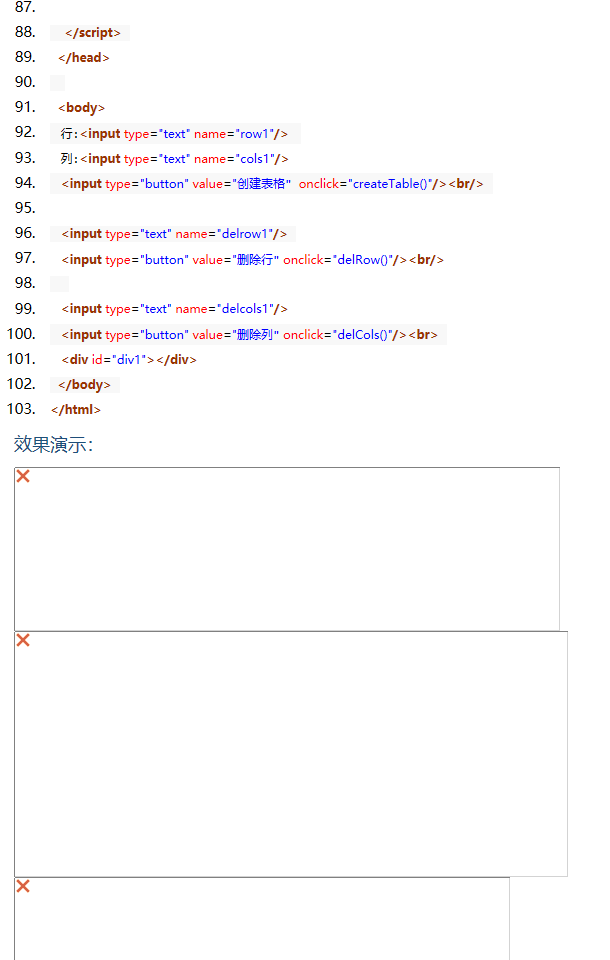
Task: Click the closing html tag on line 103
Action: point(76,409)
